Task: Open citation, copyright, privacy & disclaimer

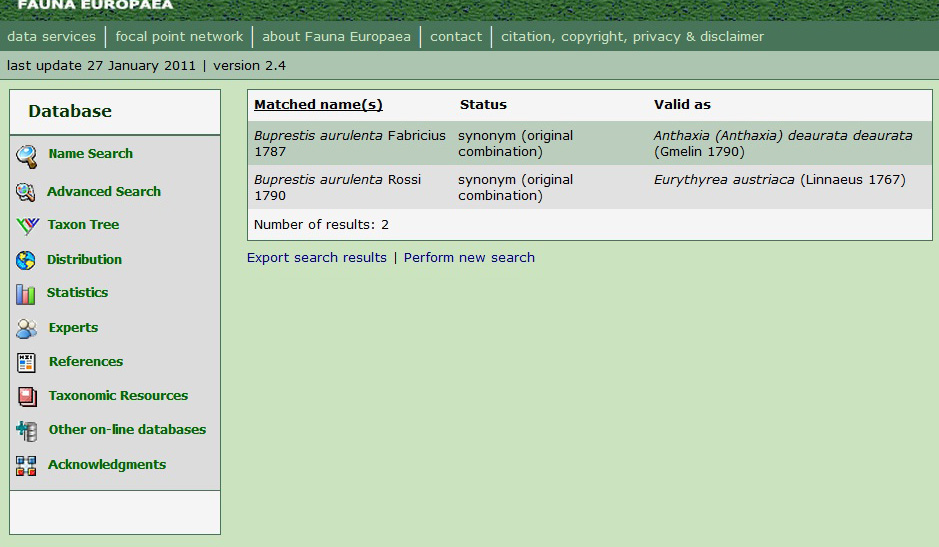Action: tap(632, 37)
